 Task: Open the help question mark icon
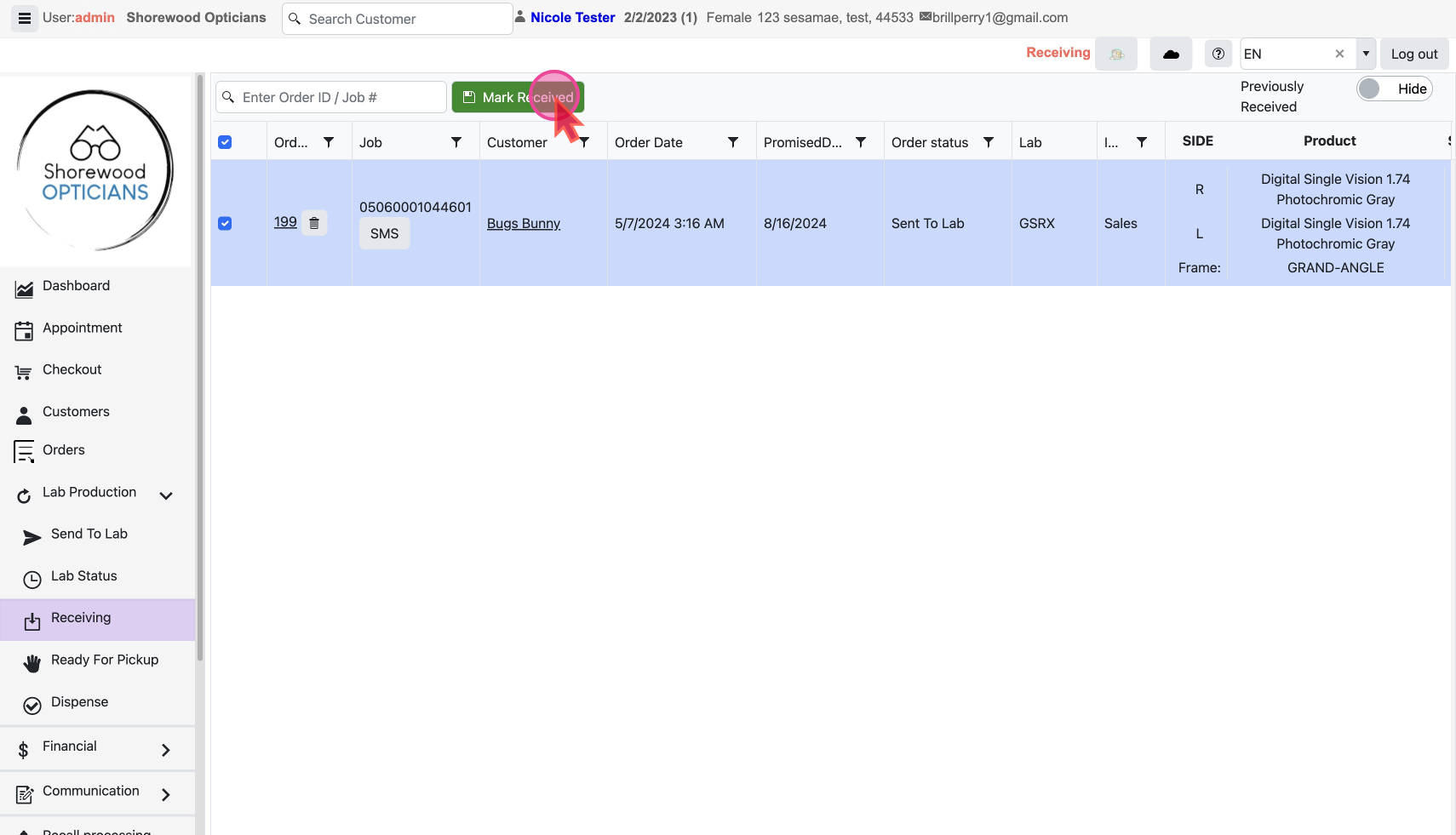coord(1218,54)
